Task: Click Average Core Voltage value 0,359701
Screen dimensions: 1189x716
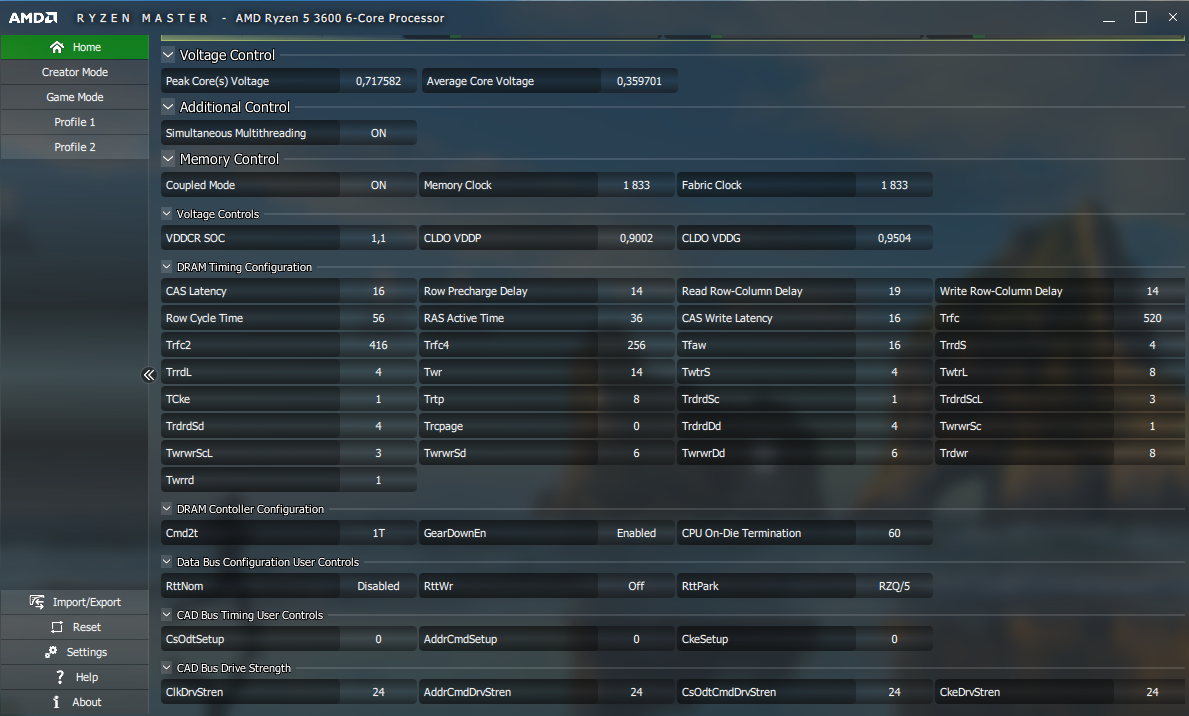Action: pos(639,81)
